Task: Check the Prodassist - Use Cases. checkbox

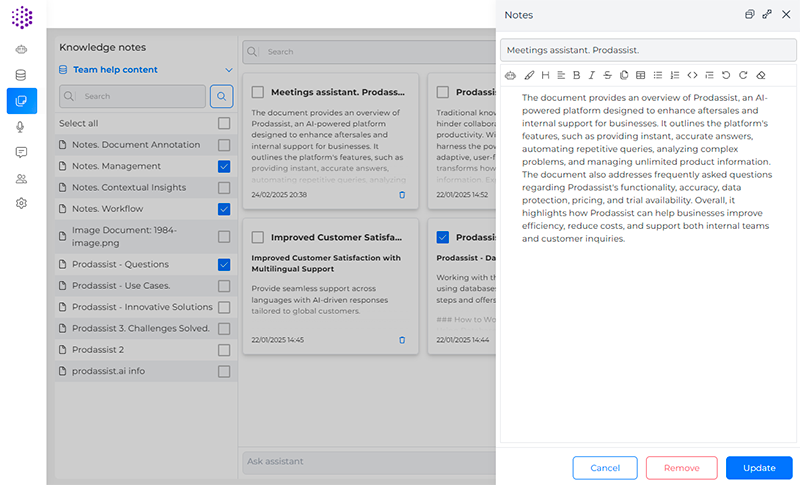Action: [x=224, y=286]
